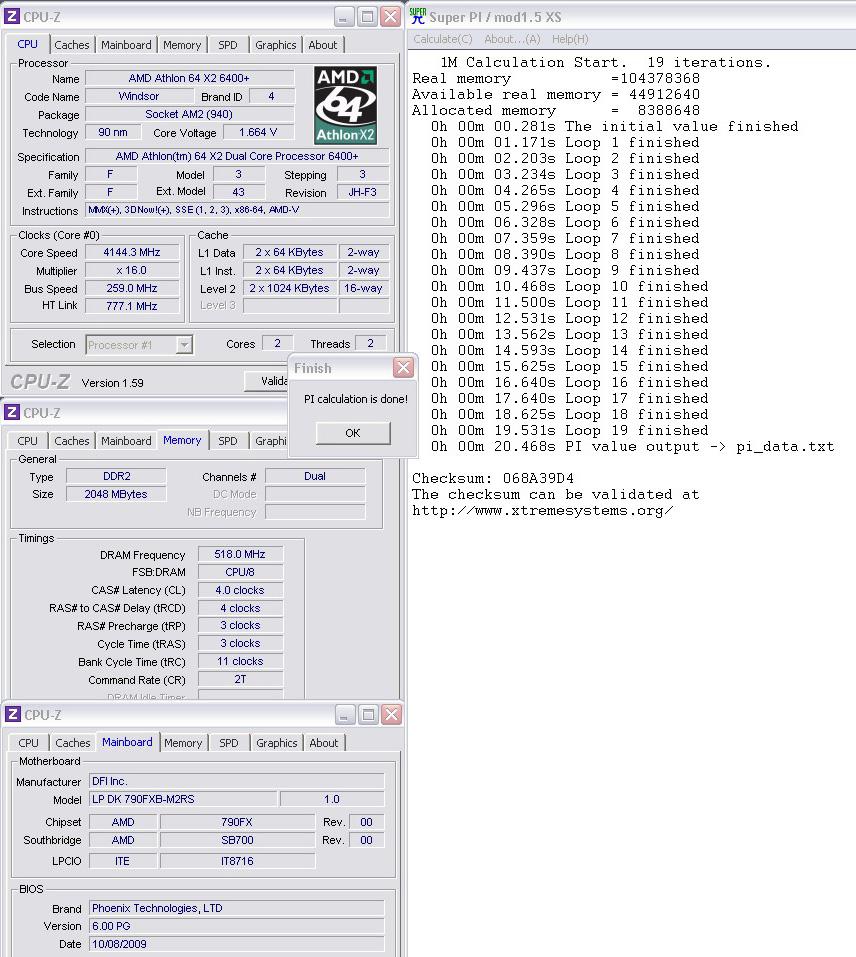Click the BIOS Brand Phoenix Technologies, LTD

click(237, 908)
